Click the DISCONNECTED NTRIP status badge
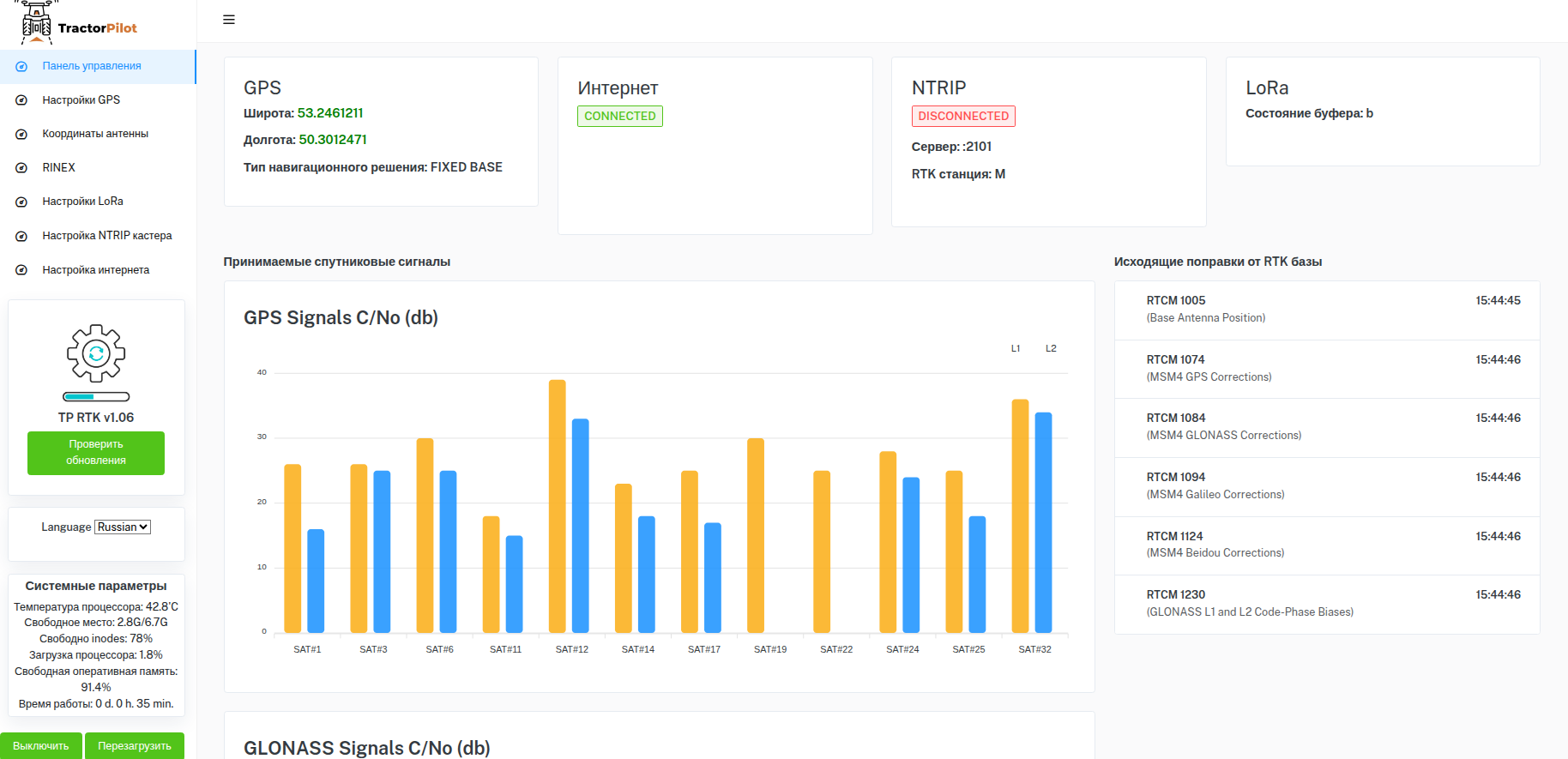 click(x=963, y=116)
